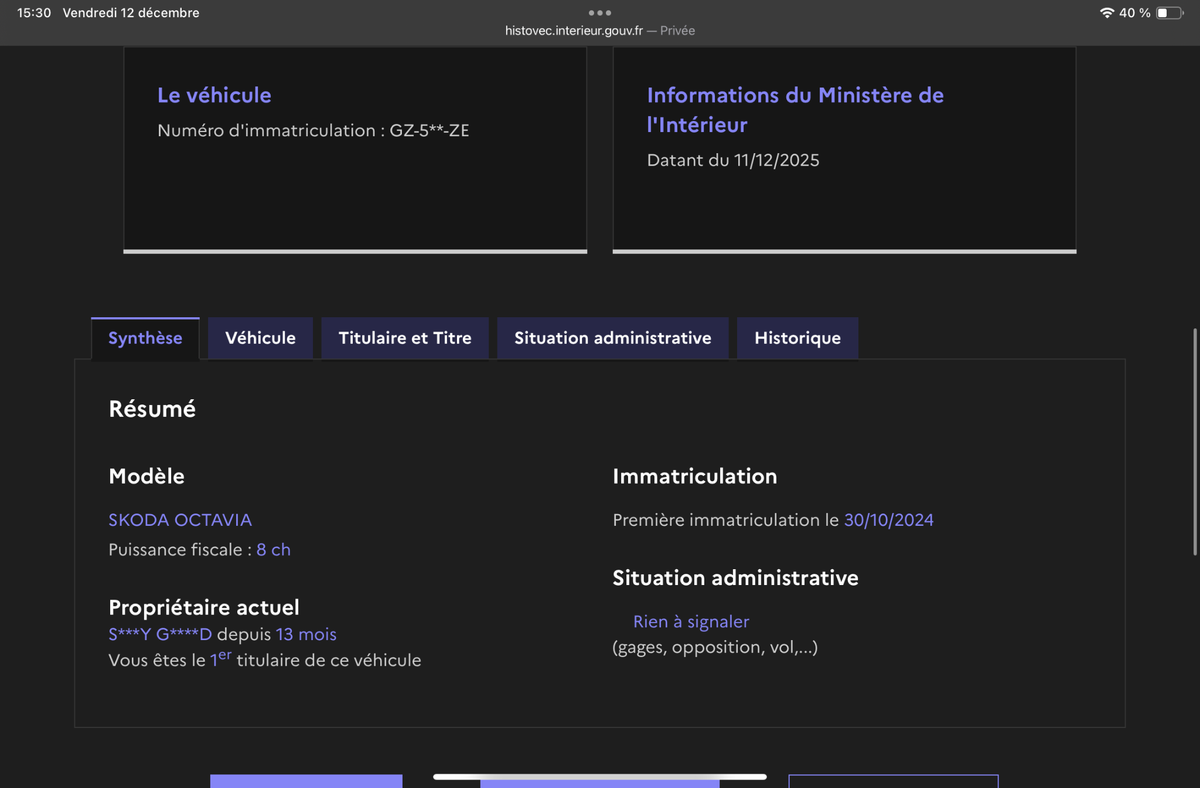Click the SKODA OCTAVIA model text
Image resolution: width=1200 pixels, height=788 pixels.
180,520
